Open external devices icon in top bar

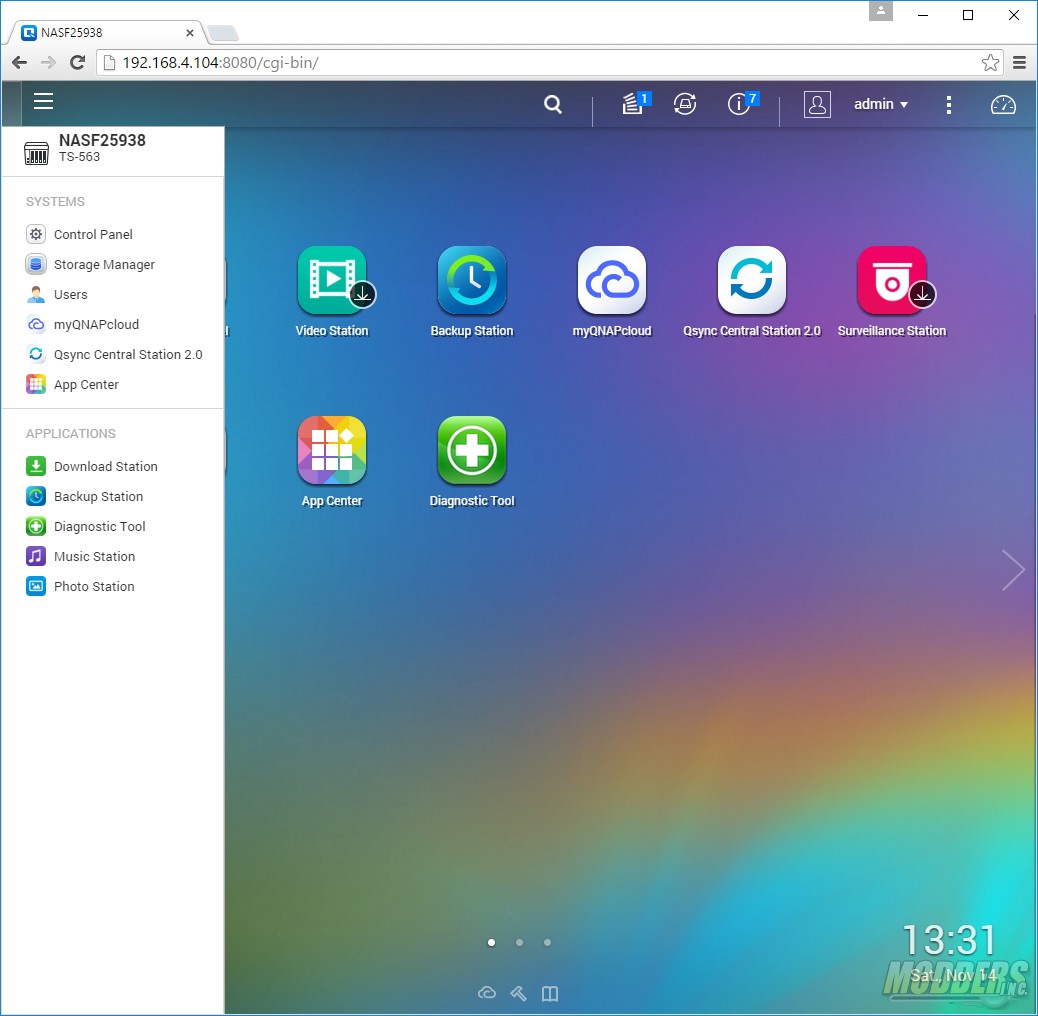click(x=685, y=104)
